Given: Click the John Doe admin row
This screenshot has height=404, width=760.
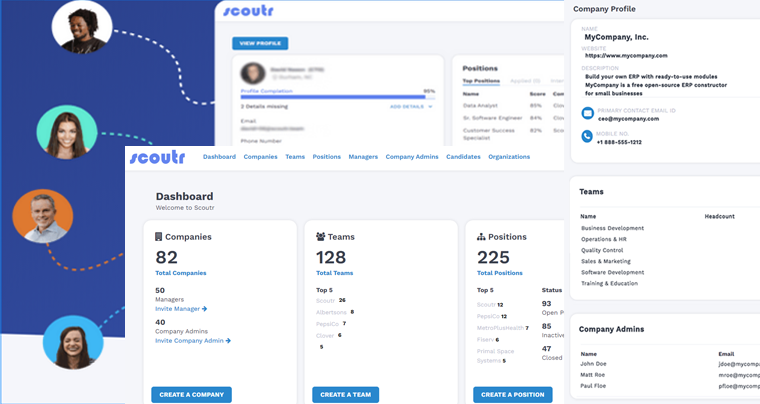Looking at the screenshot, I should tap(593, 364).
